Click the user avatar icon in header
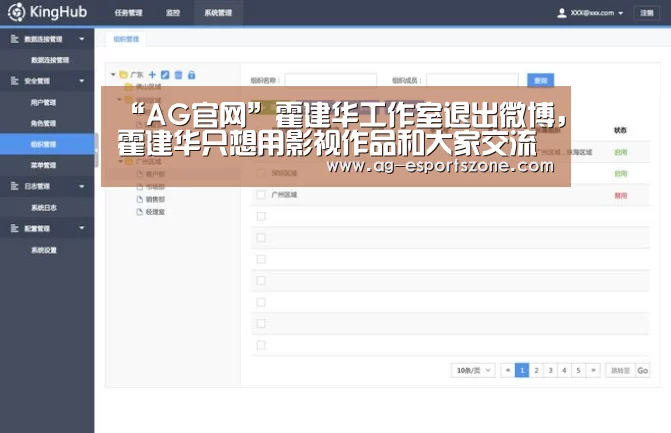671x433 pixels. (562, 13)
